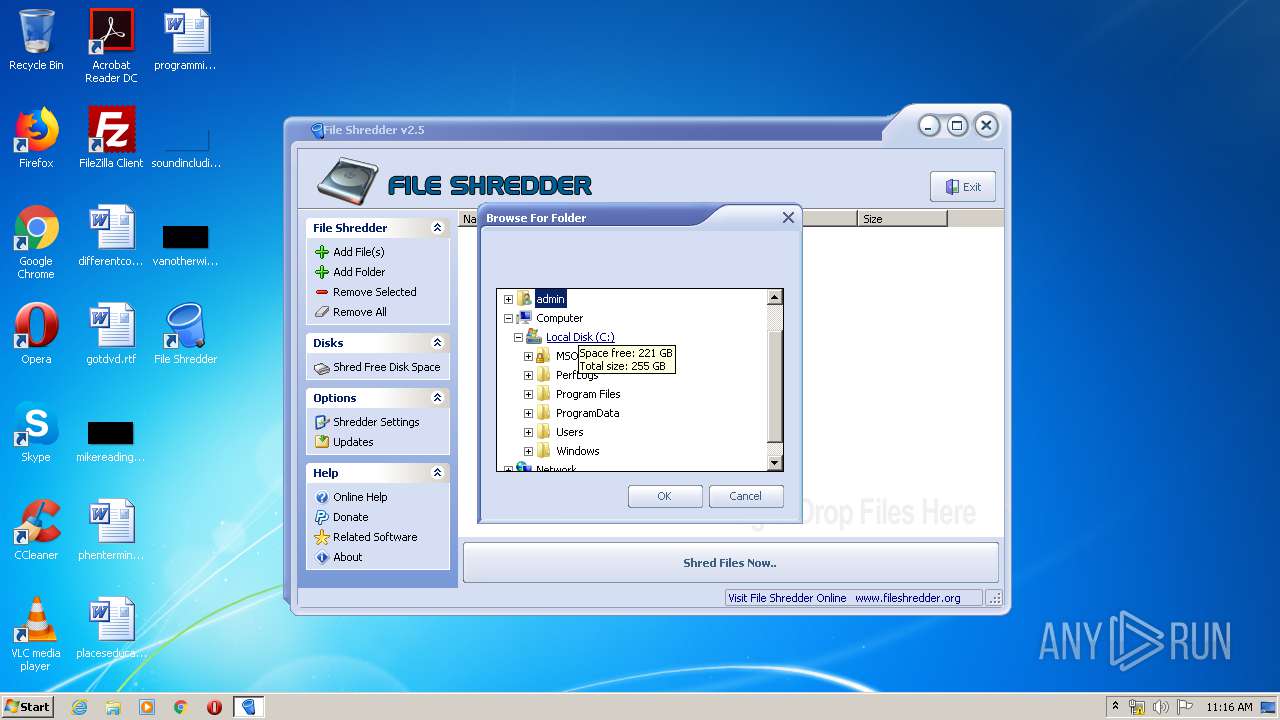Select the ProgramData folder
1280x720 pixels.
(x=587, y=413)
